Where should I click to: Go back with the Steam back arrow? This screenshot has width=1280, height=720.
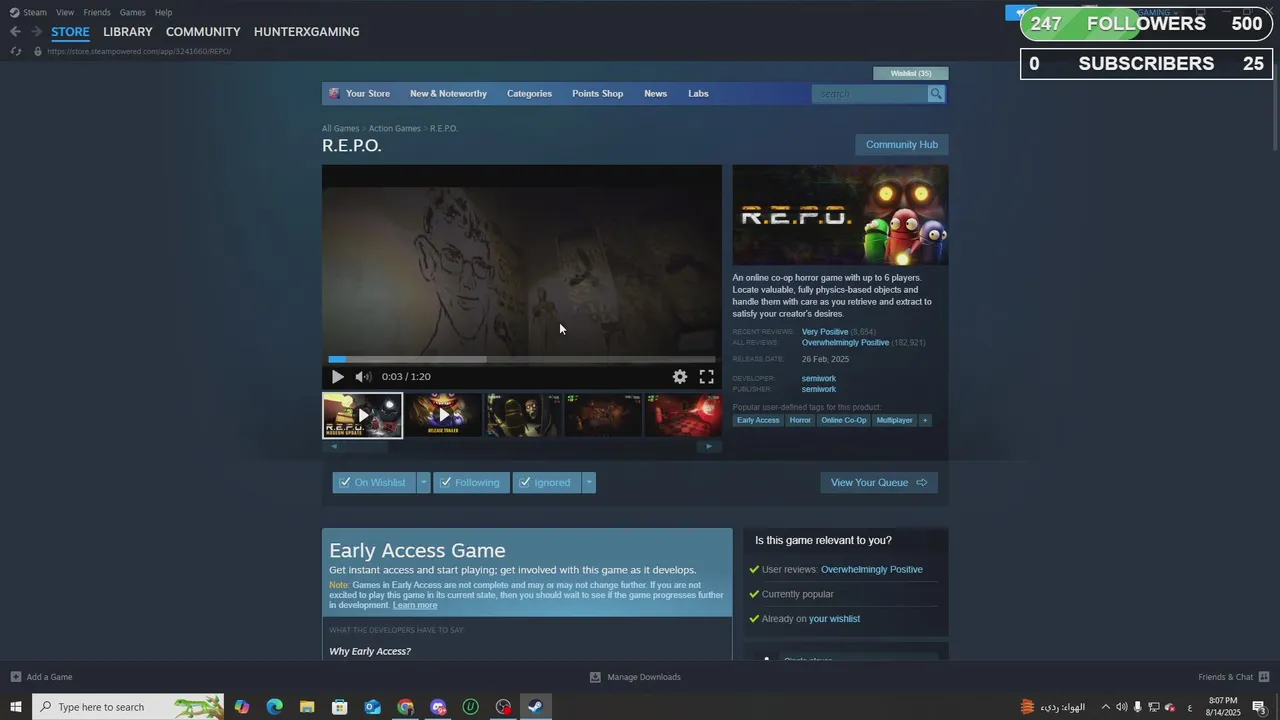(x=15, y=32)
